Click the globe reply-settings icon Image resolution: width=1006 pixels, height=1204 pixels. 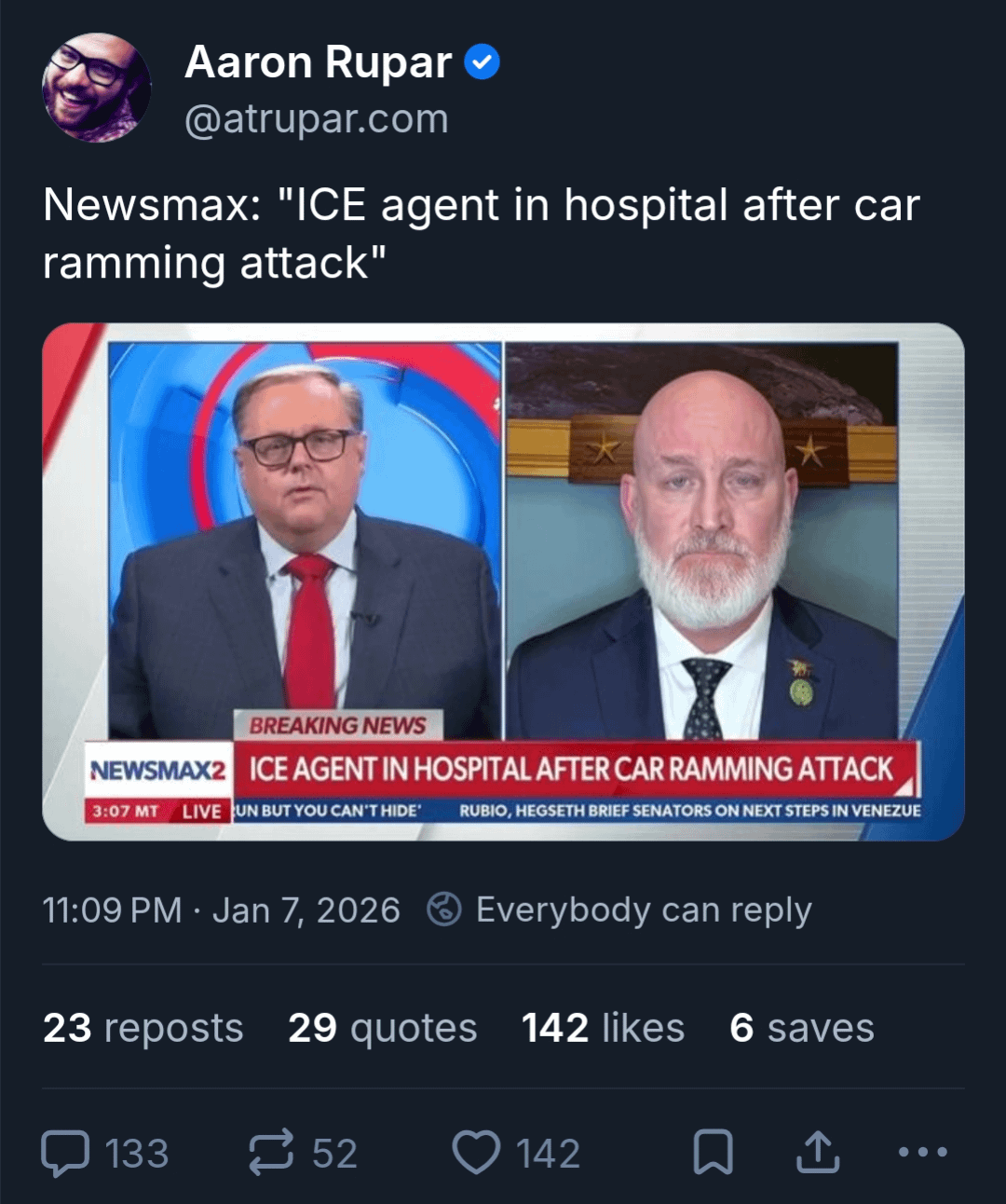[x=443, y=910]
